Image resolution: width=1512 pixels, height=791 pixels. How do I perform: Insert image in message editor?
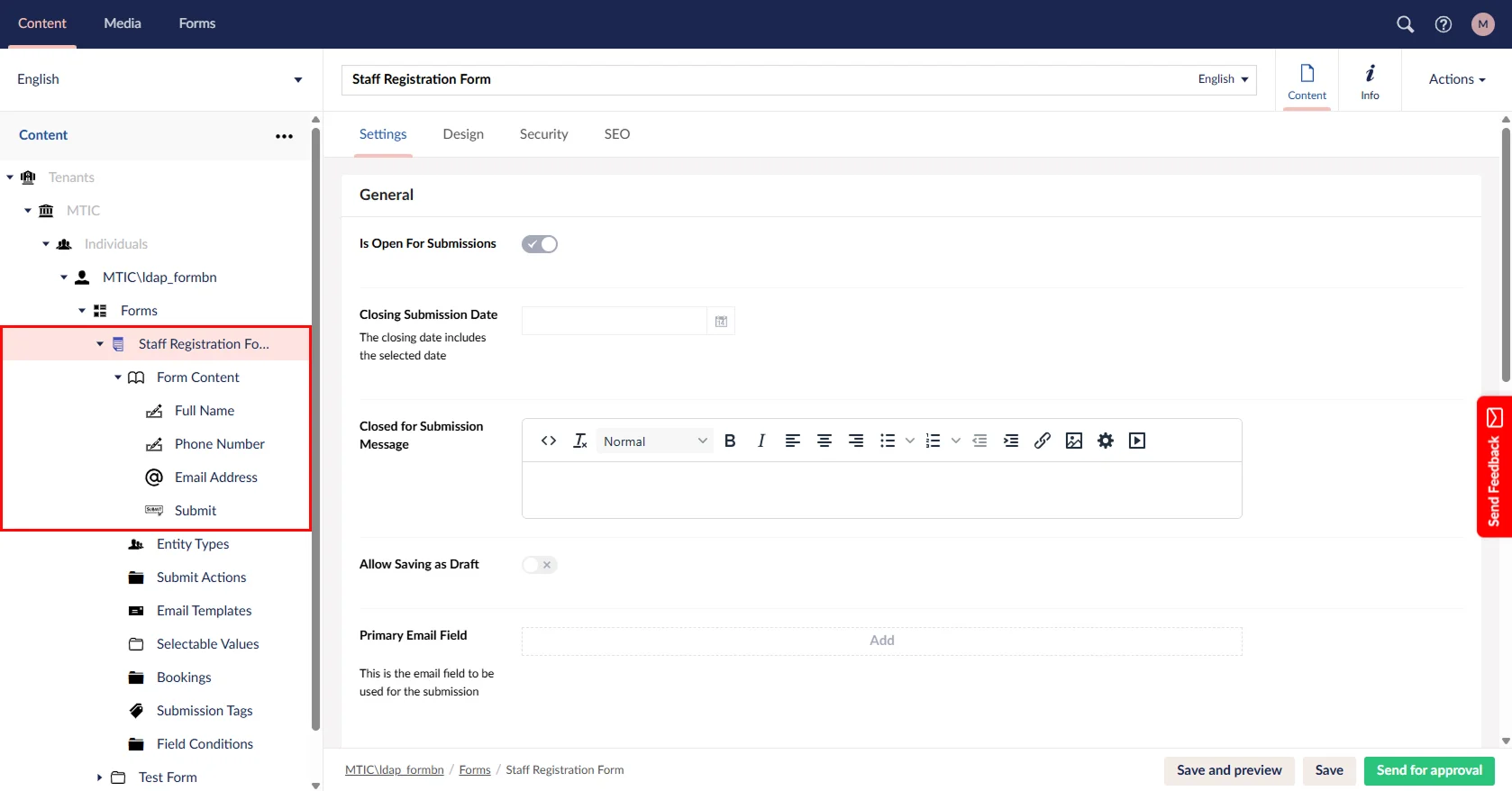click(x=1073, y=441)
